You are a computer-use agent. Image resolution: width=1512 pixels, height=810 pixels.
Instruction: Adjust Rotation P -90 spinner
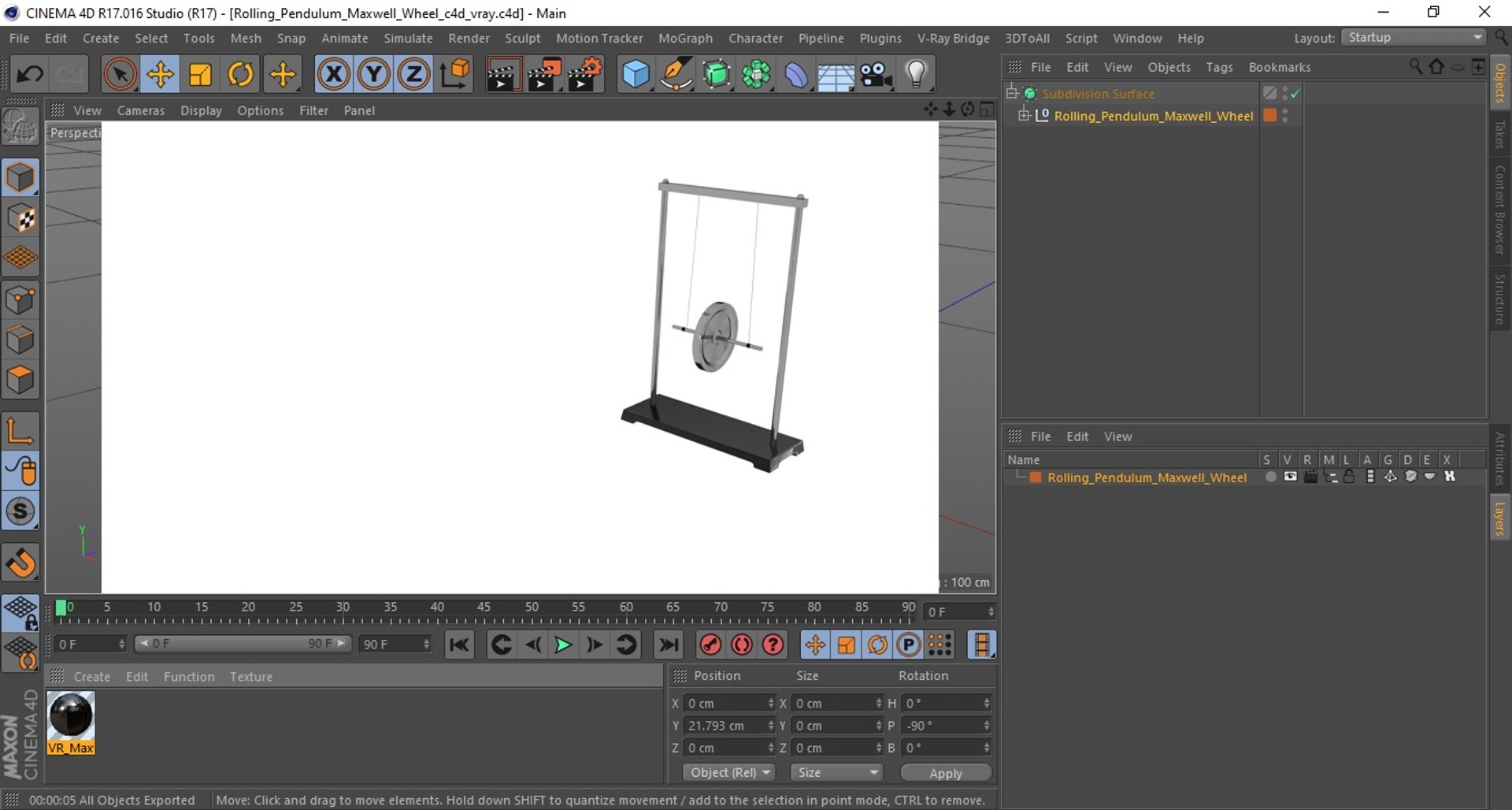(987, 726)
